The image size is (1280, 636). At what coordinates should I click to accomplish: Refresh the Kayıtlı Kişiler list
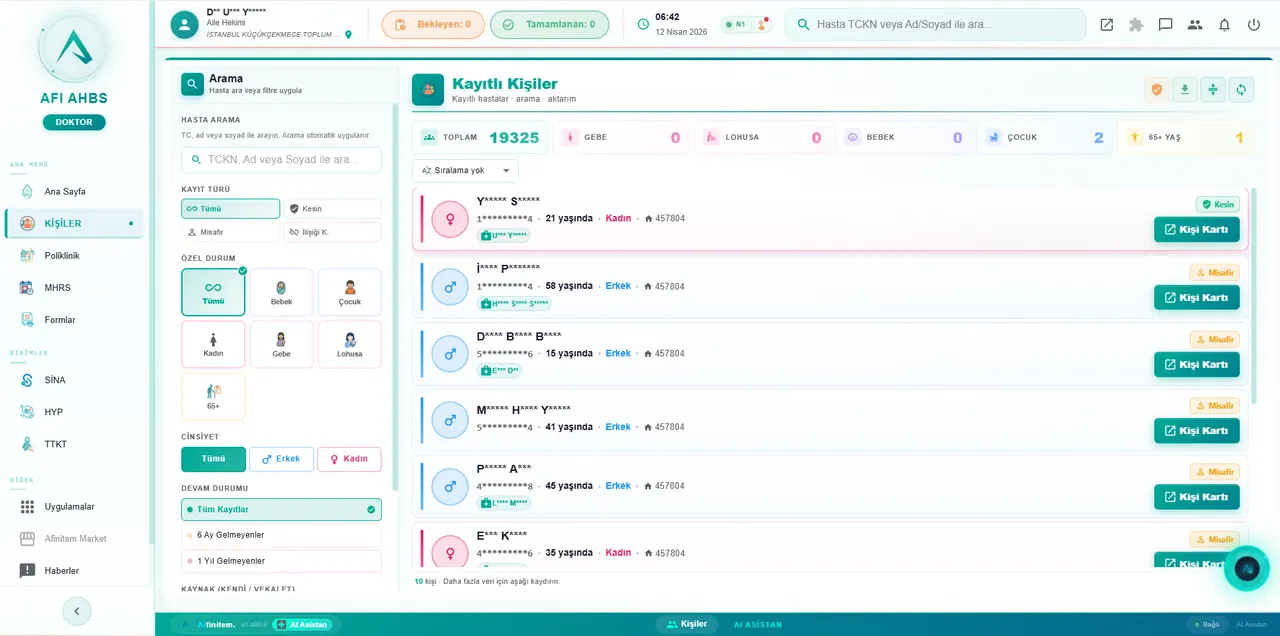(x=1241, y=90)
